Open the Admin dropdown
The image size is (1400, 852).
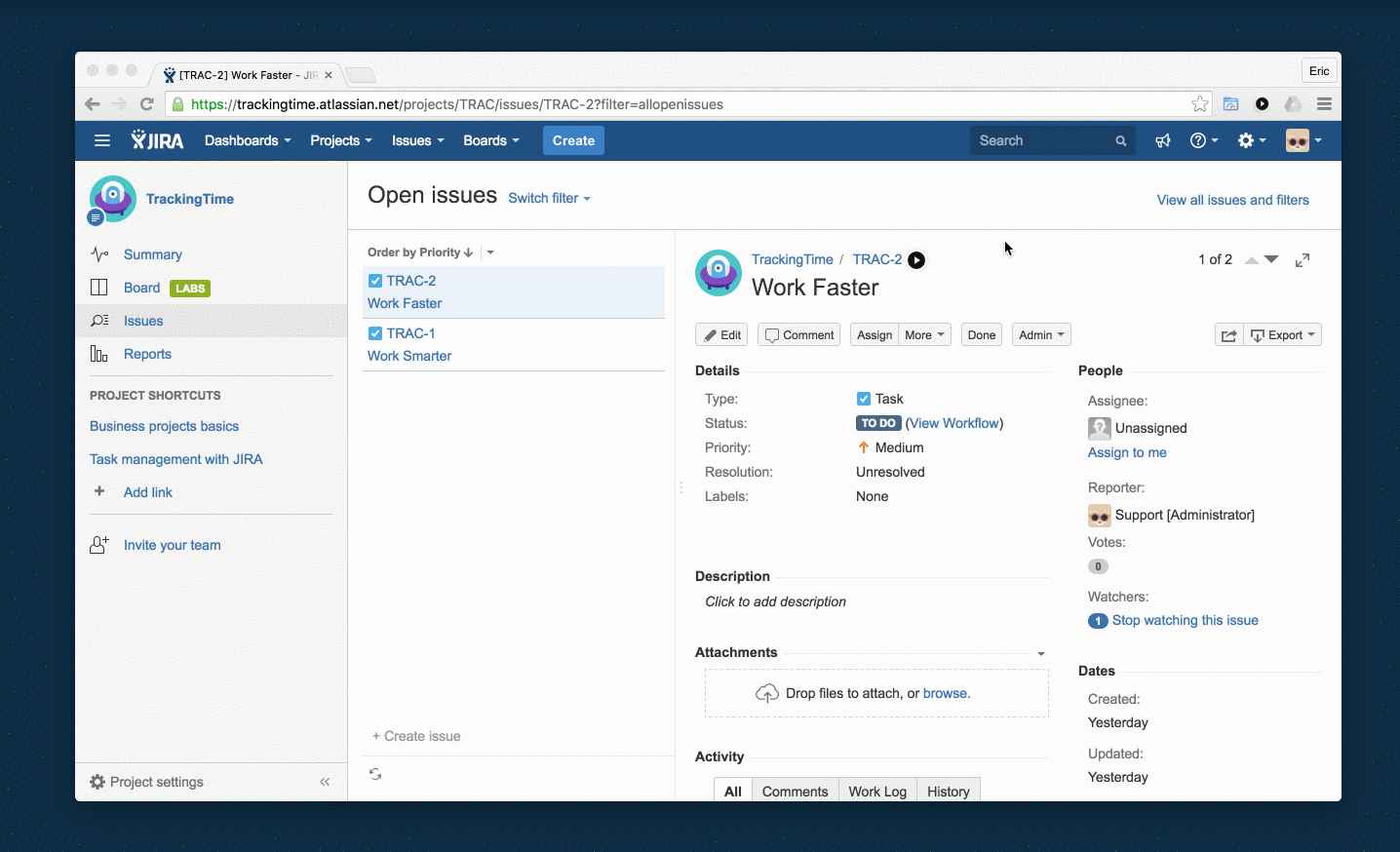(1041, 334)
